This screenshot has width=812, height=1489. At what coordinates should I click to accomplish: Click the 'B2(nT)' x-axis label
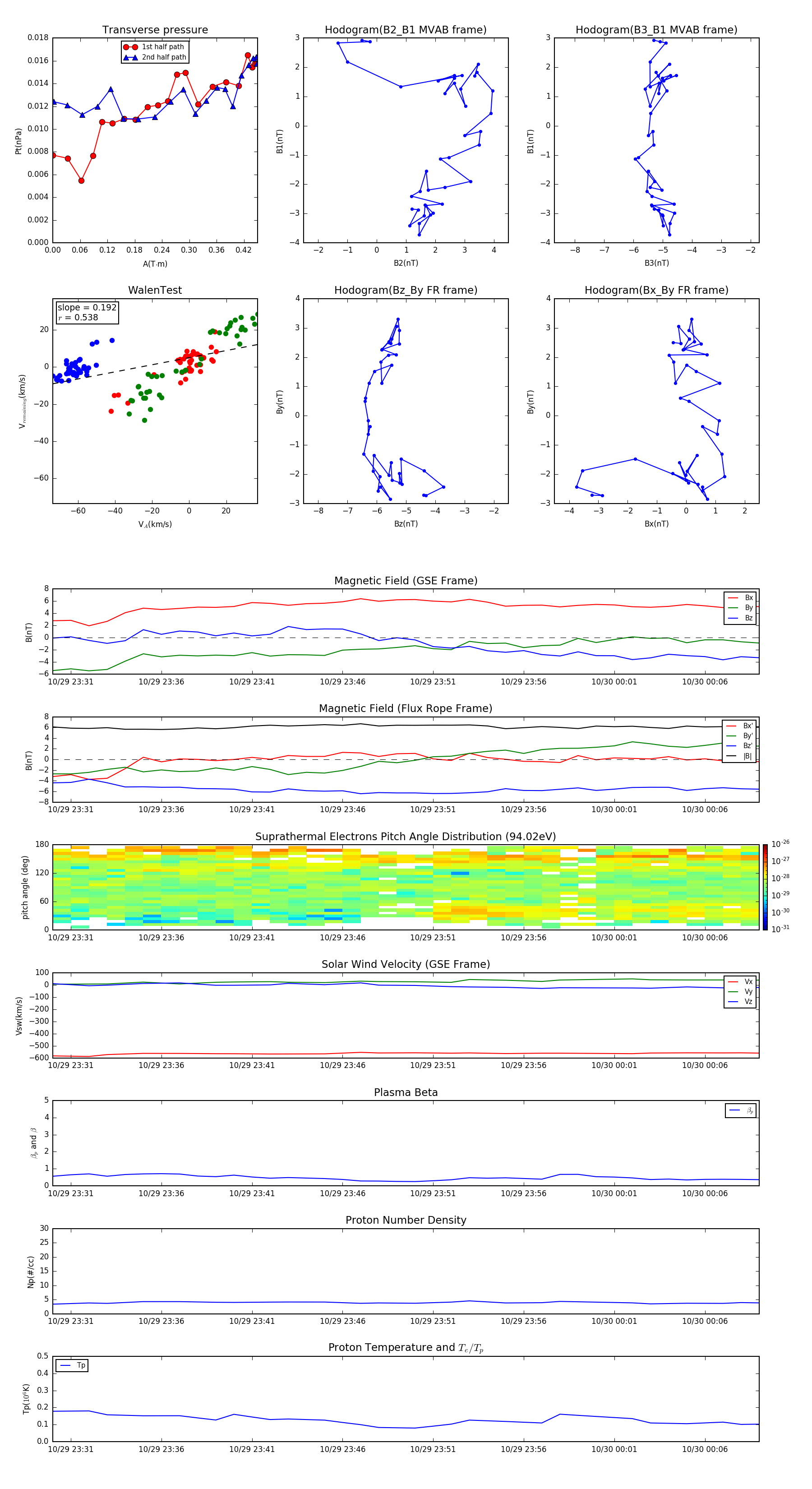[x=406, y=263]
